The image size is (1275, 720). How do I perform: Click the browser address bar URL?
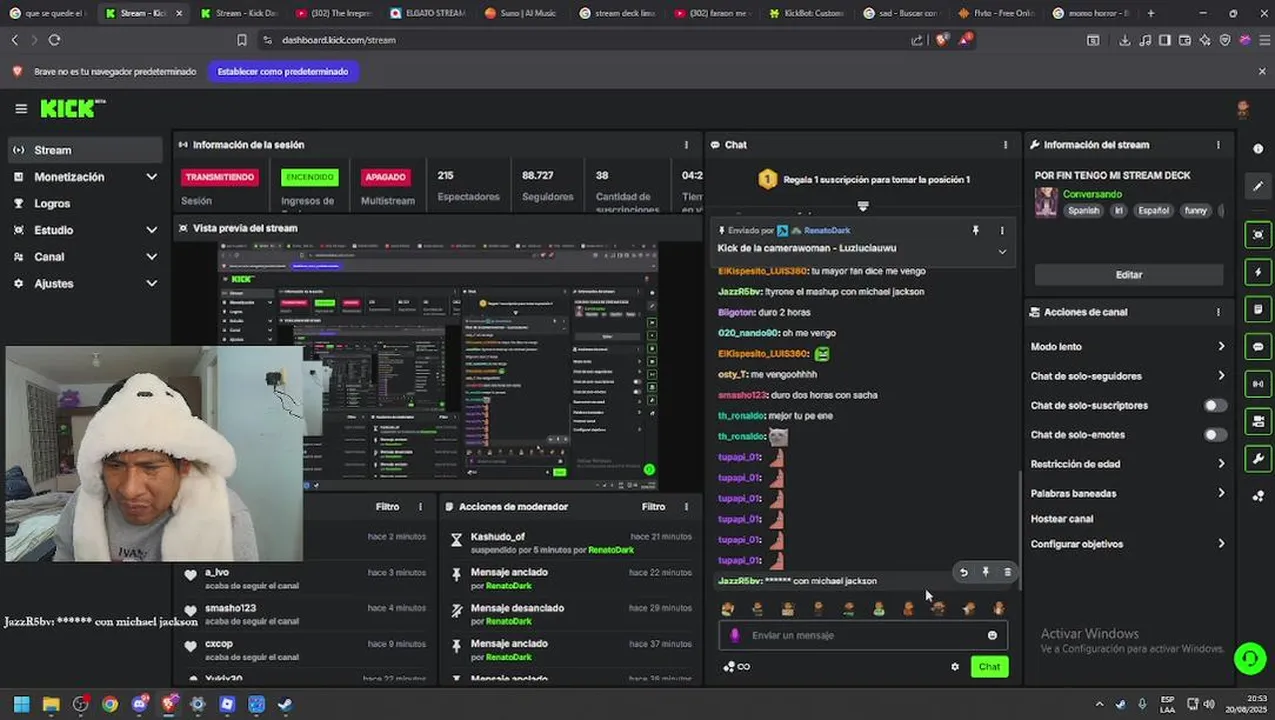coord(339,40)
